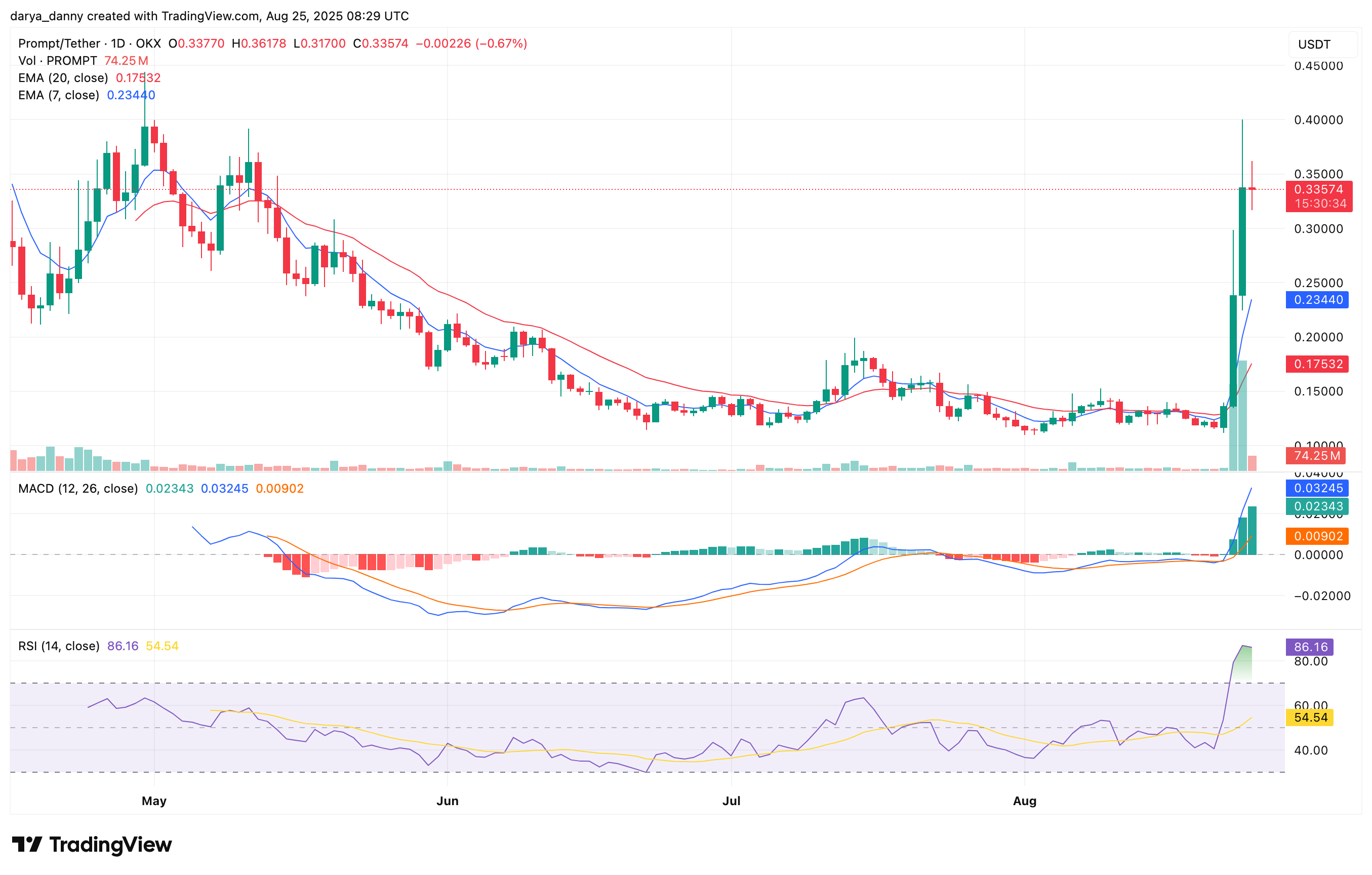This screenshot has height=875, width=1372.
Task: Select the EMA (7, close) indicator label
Action: (x=59, y=95)
